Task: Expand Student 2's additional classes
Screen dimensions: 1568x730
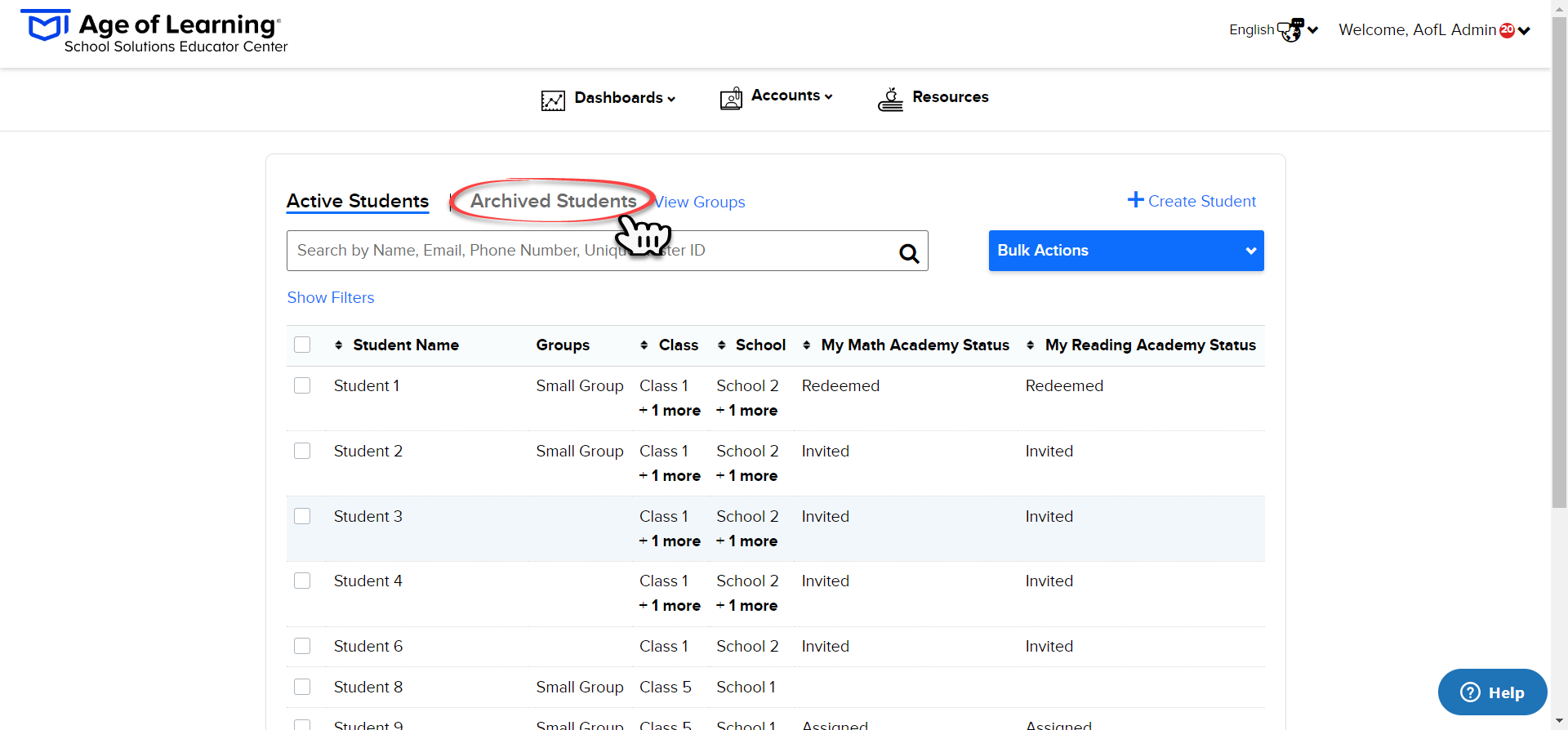Action: pos(670,476)
